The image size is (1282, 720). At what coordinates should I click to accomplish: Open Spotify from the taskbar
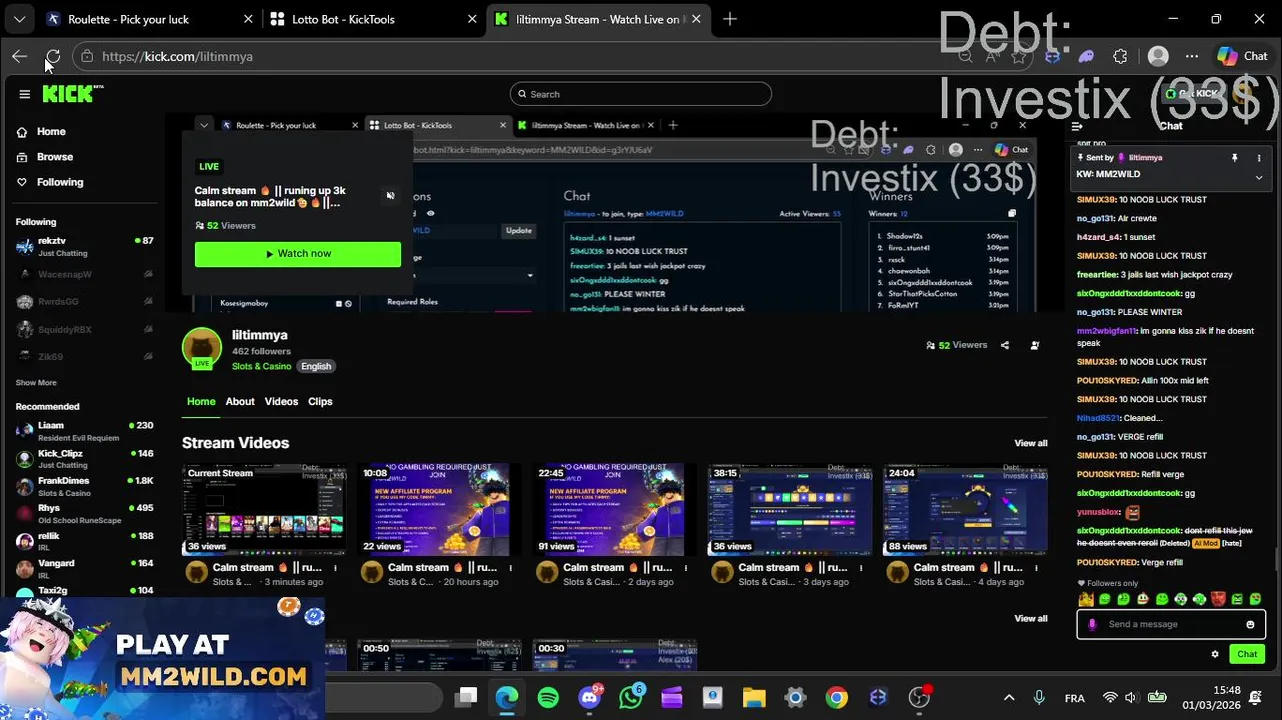(x=548, y=698)
